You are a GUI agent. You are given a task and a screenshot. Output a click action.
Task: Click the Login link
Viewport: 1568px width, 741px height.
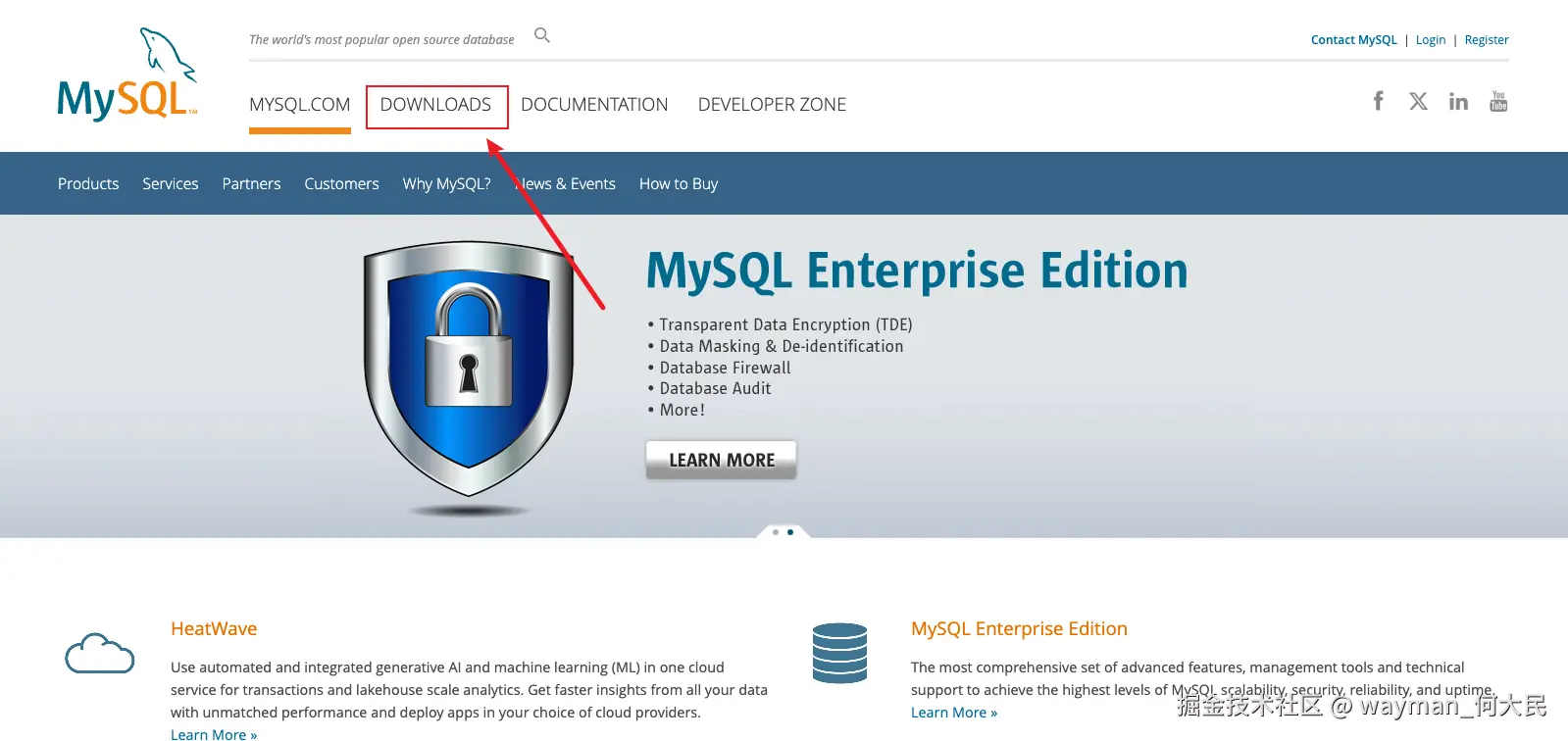click(x=1431, y=40)
